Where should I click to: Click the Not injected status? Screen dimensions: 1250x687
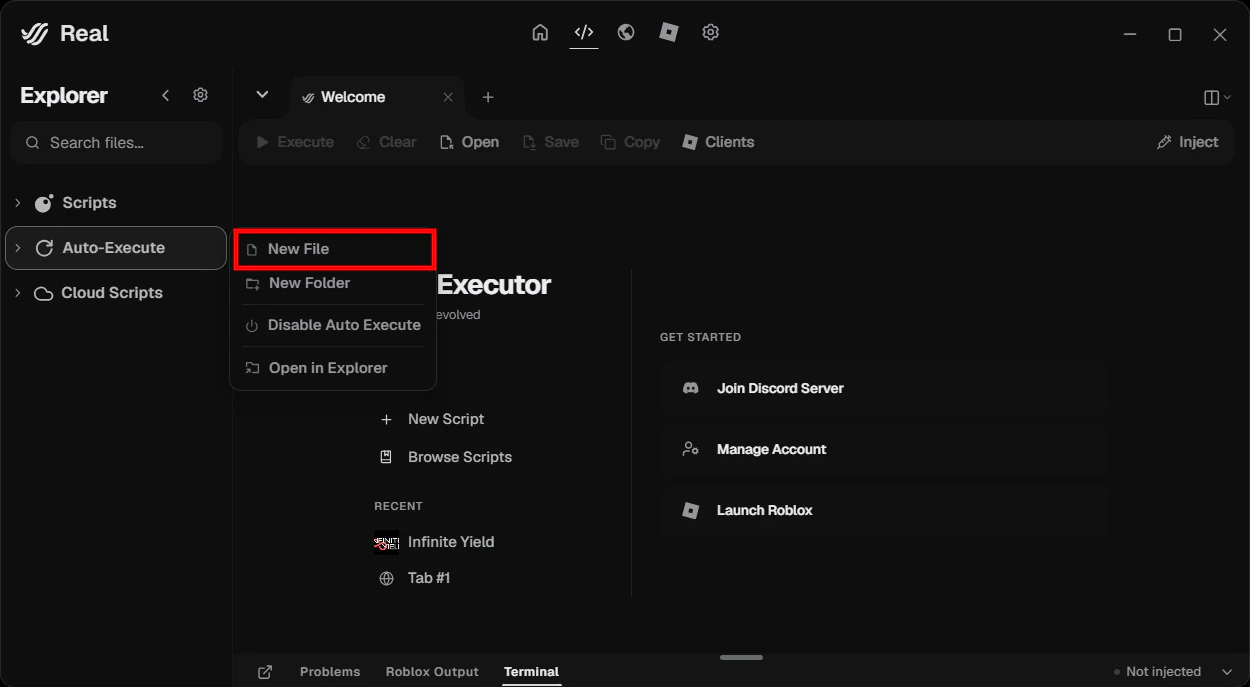tap(1157, 672)
